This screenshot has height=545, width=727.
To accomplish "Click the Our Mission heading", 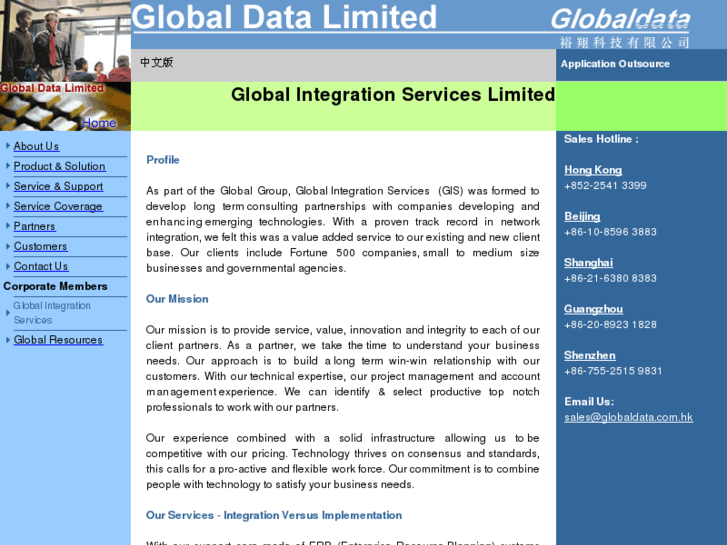I will point(177,299).
